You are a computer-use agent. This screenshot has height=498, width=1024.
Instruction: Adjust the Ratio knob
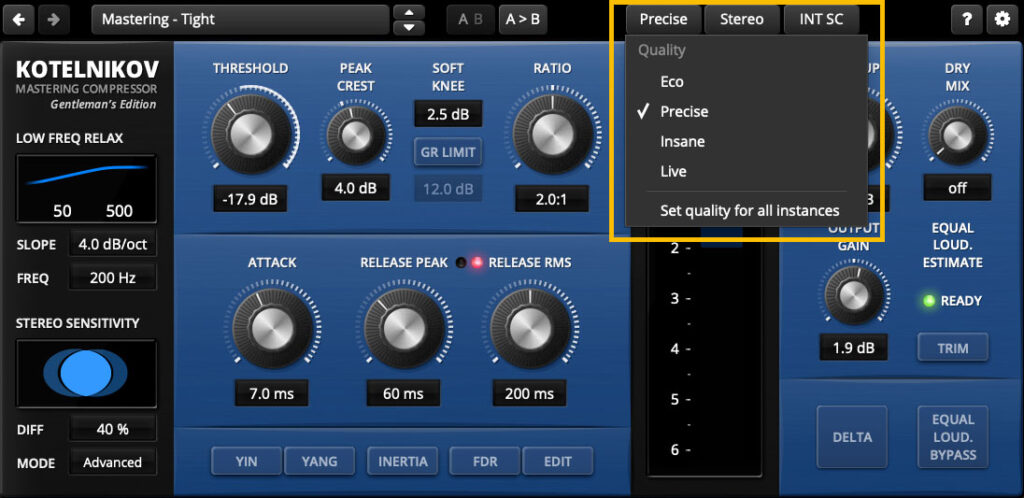[552, 135]
